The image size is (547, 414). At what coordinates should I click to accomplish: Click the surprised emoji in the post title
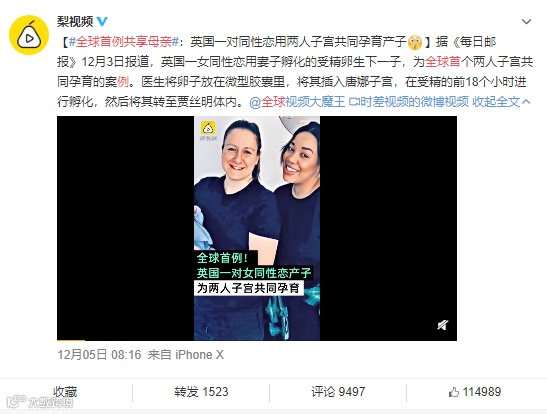point(415,43)
